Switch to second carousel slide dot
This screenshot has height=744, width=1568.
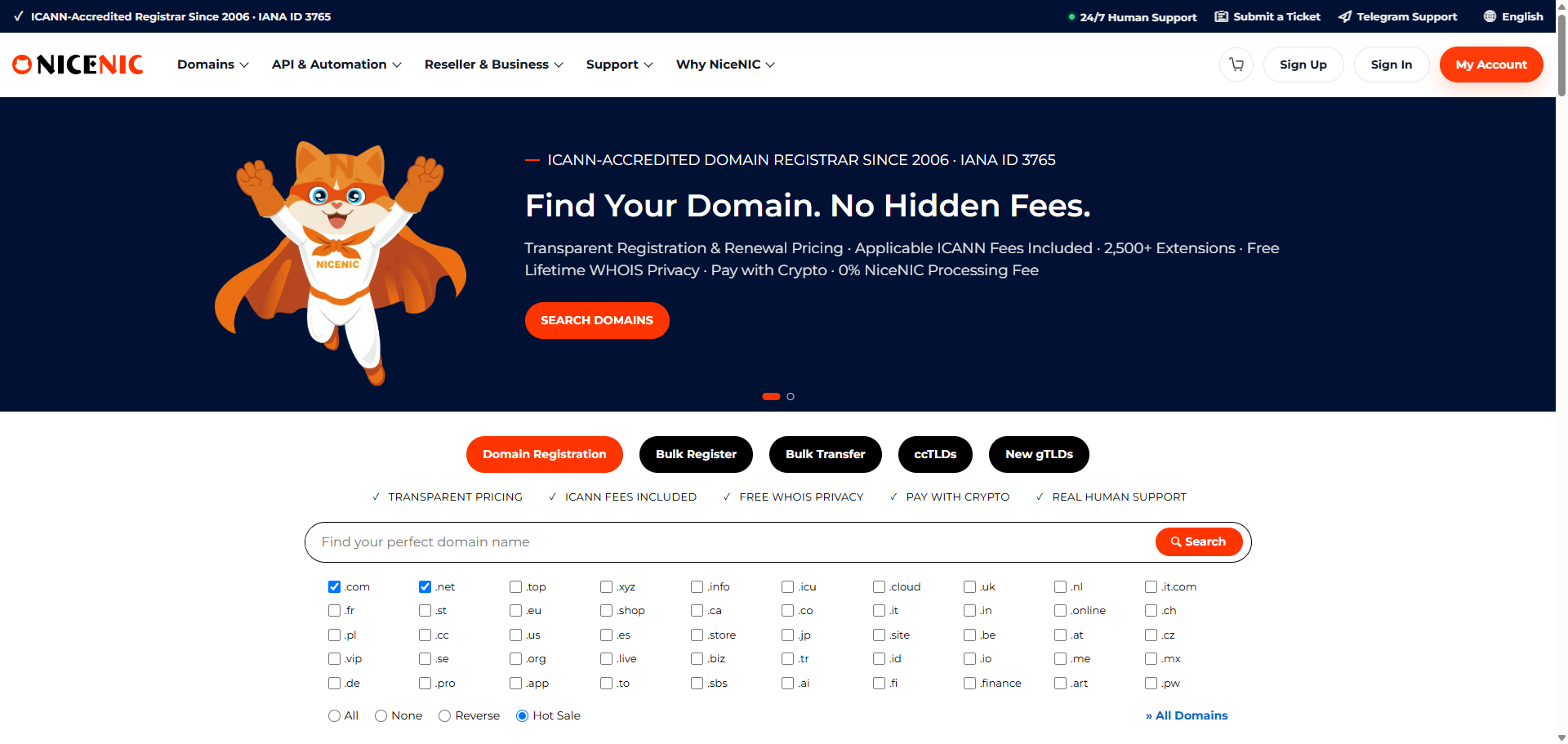tap(790, 396)
